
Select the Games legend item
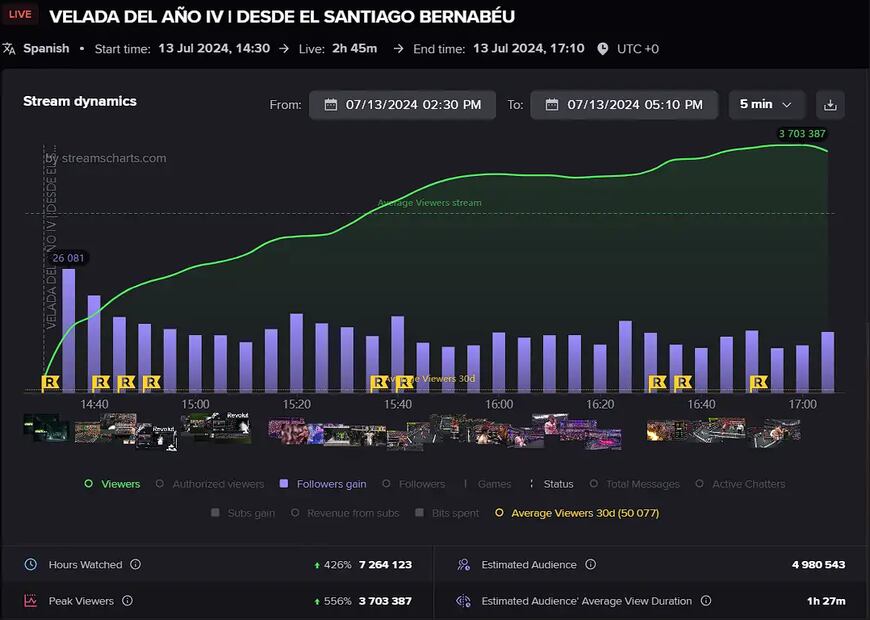493,483
